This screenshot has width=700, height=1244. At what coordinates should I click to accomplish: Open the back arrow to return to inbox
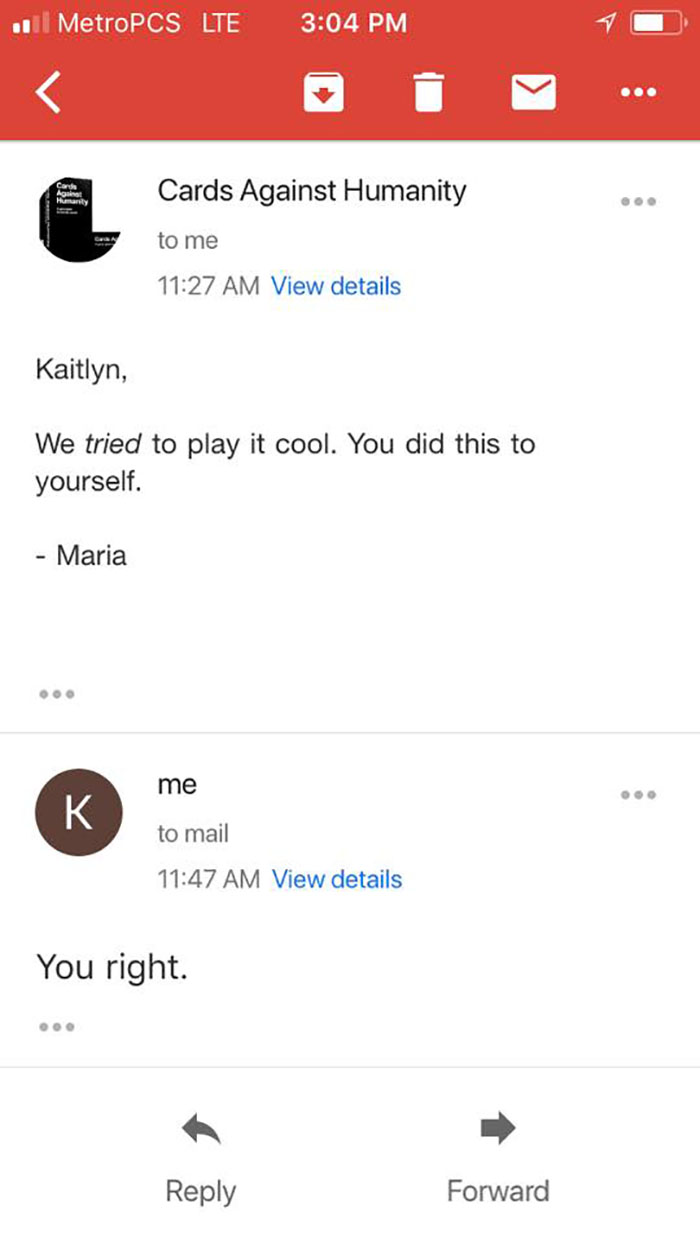48,92
